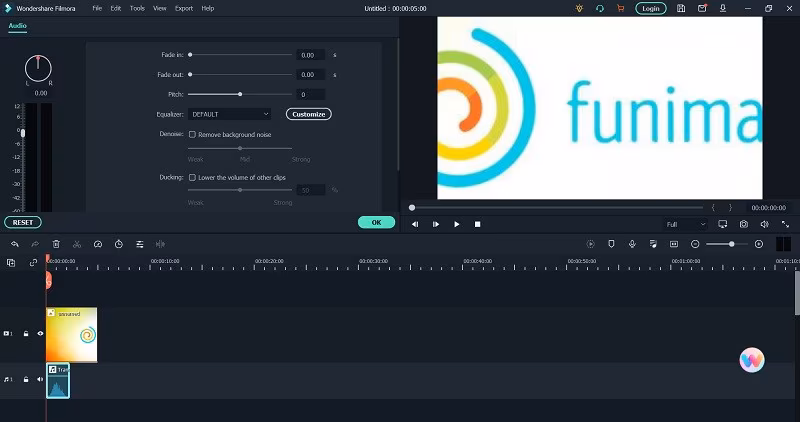The image size is (800, 422).
Task: Open the Edit menu
Action: point(116,8)
